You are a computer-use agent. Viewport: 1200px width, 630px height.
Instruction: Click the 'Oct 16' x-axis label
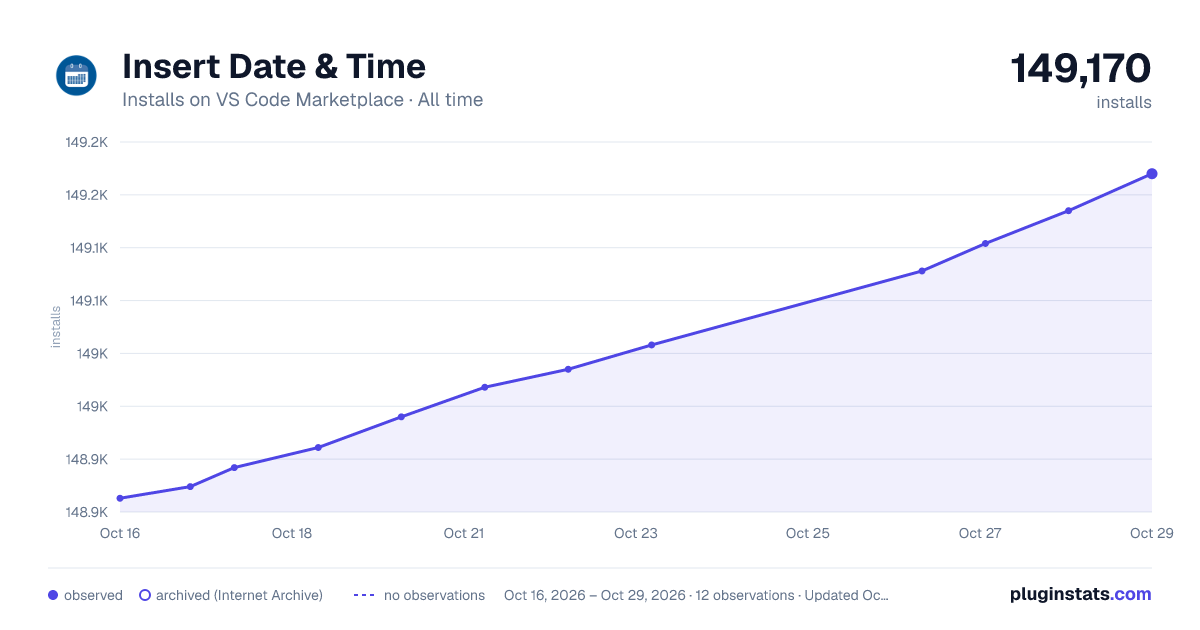point(120,533)
